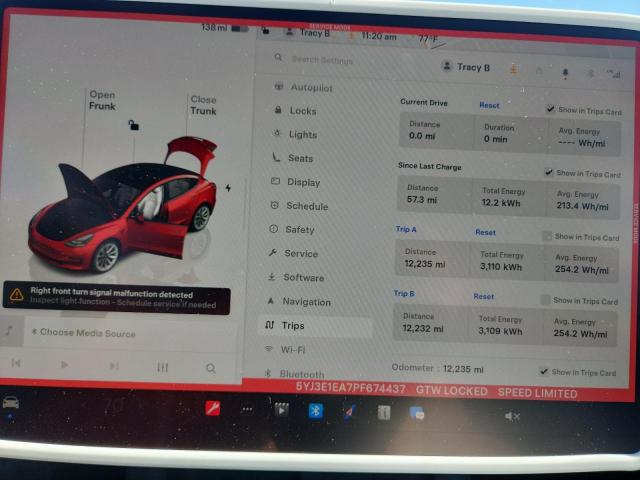Screen dimensions: 640x480
Task: Tap the charge port lightning bolt icon
Action: (228, 188)
